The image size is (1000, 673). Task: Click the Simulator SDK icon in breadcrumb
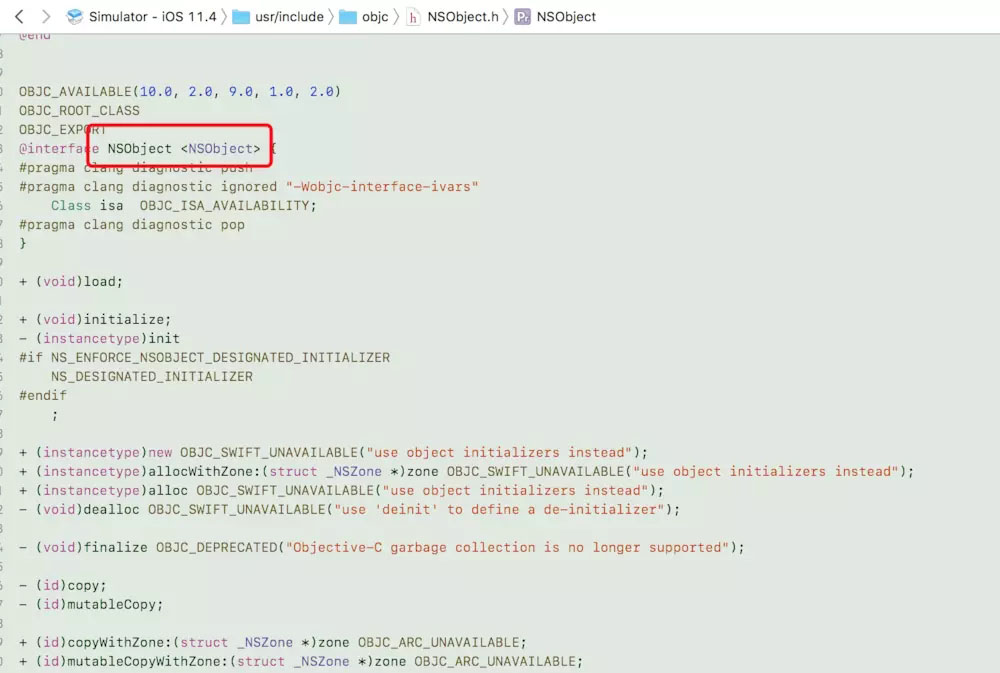pos(75,17)
